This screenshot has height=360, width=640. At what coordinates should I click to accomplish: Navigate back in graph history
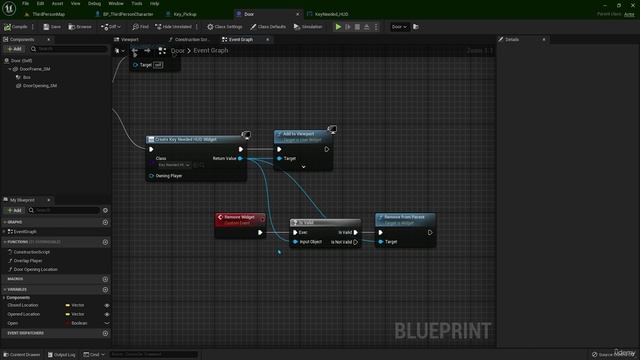click(135, 51)
